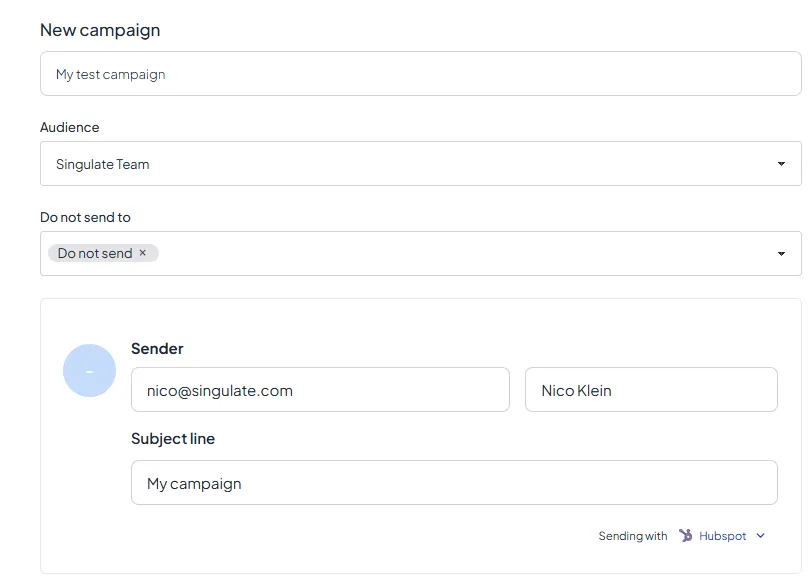This screenshot has width=808, height=578.
Task: Click the Sender section label
Action: tap(157, 349)
